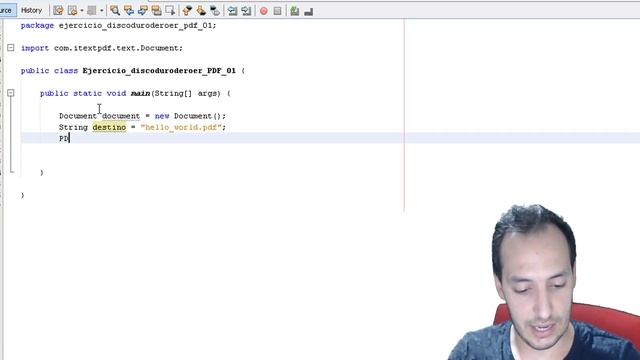The height and width of the screenshot is (360, 640).
Task: Click Find Selection magnifier icon
Action: coord(115,11)
